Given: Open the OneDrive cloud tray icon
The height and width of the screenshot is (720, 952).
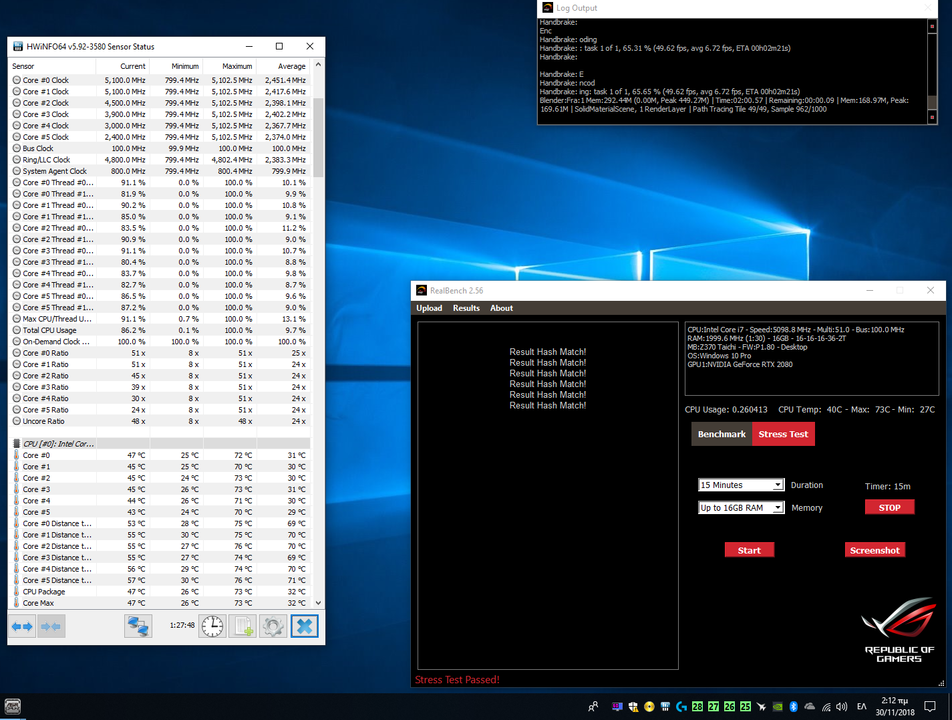Looking at the screenshot, I should point(809,707).
